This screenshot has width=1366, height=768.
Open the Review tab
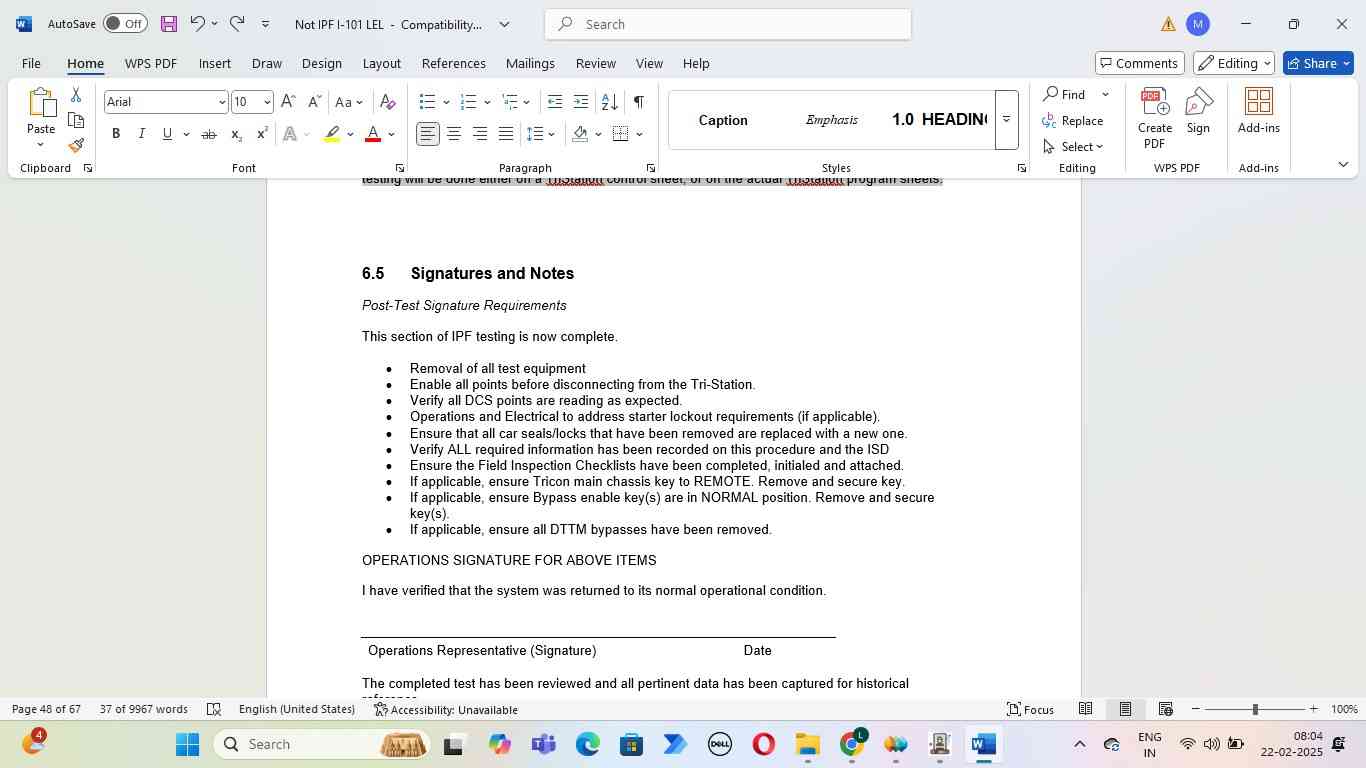[595, 63]
